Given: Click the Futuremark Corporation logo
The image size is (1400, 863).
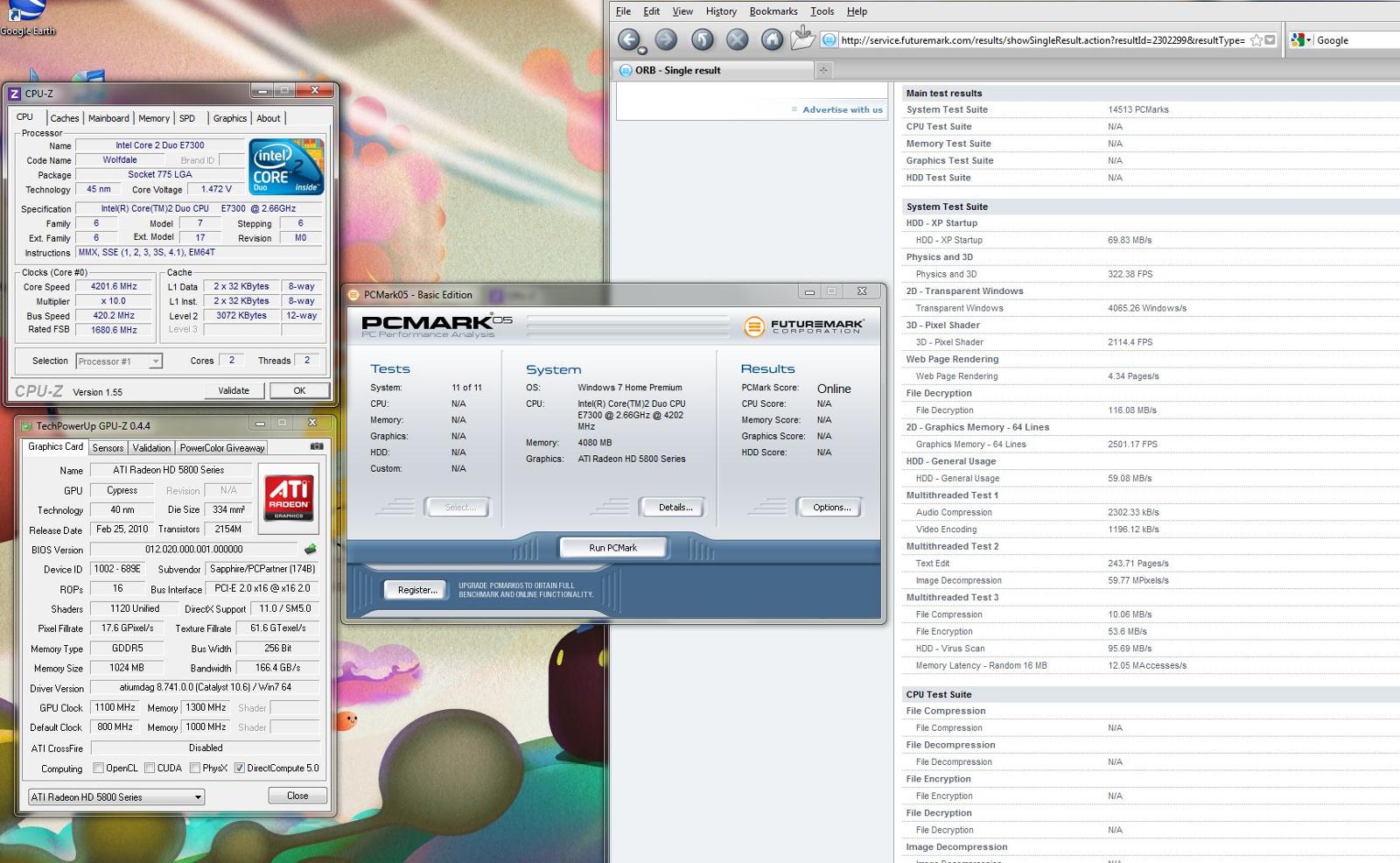Looking at the screenshot, I should tap(803, 326).
